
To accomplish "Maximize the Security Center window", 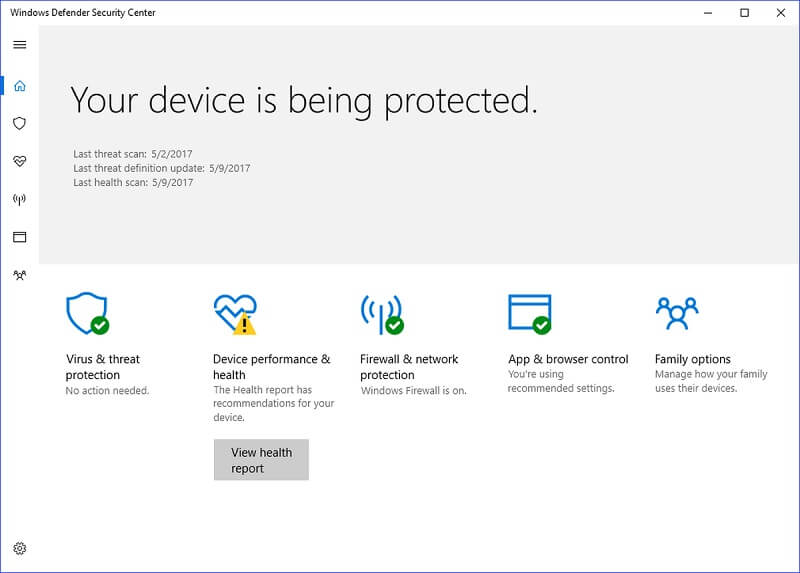I will tap(744, 13).
